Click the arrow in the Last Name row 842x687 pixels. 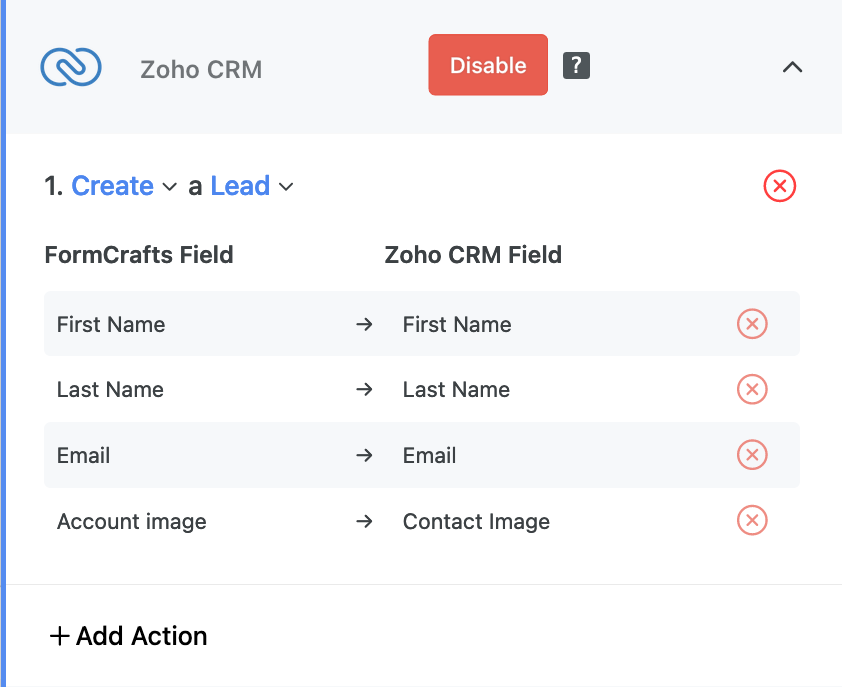365,389
